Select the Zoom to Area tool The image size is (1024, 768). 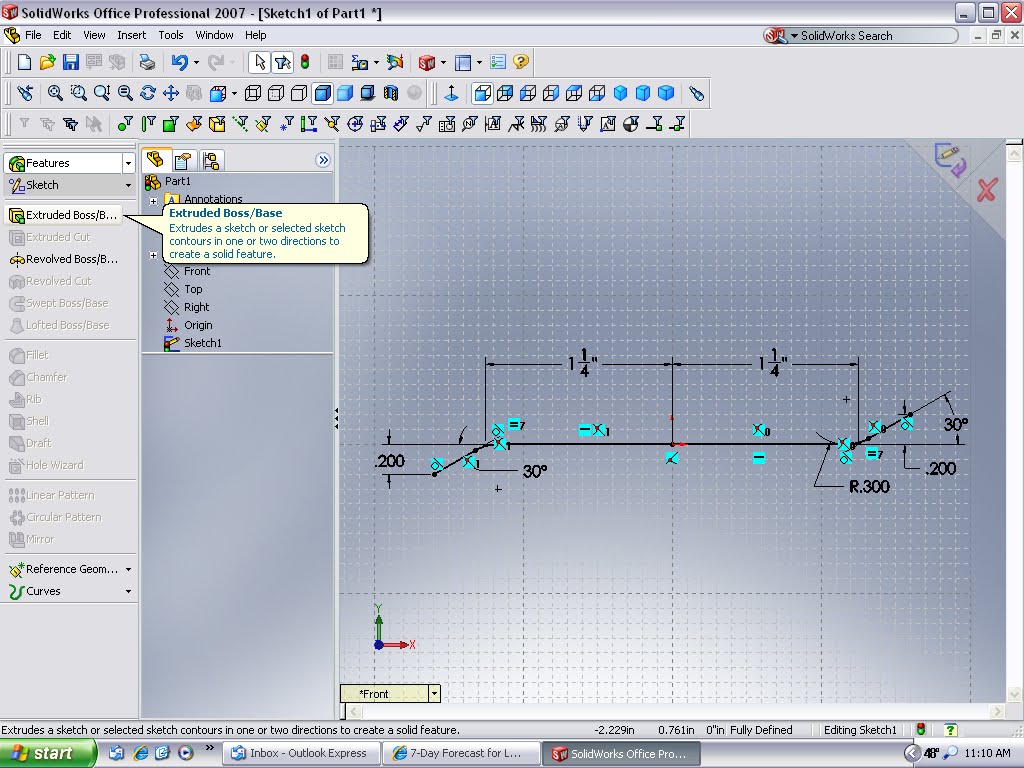point(78,93)
